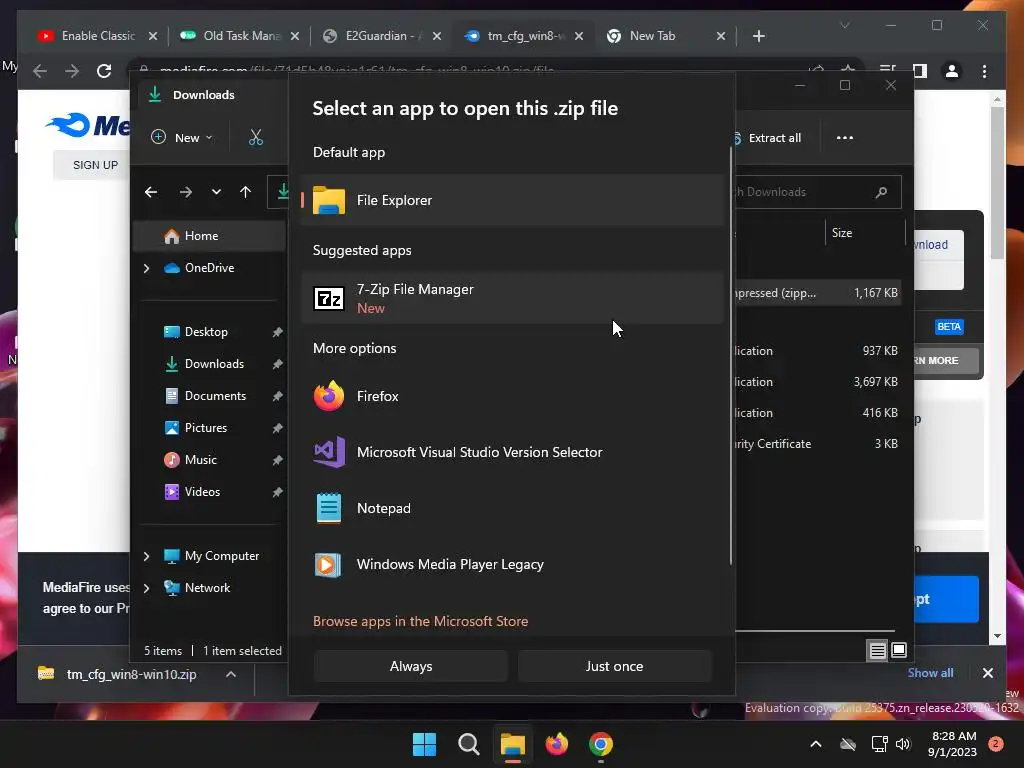Switch to large icons view layout

(x=899, y=650)
